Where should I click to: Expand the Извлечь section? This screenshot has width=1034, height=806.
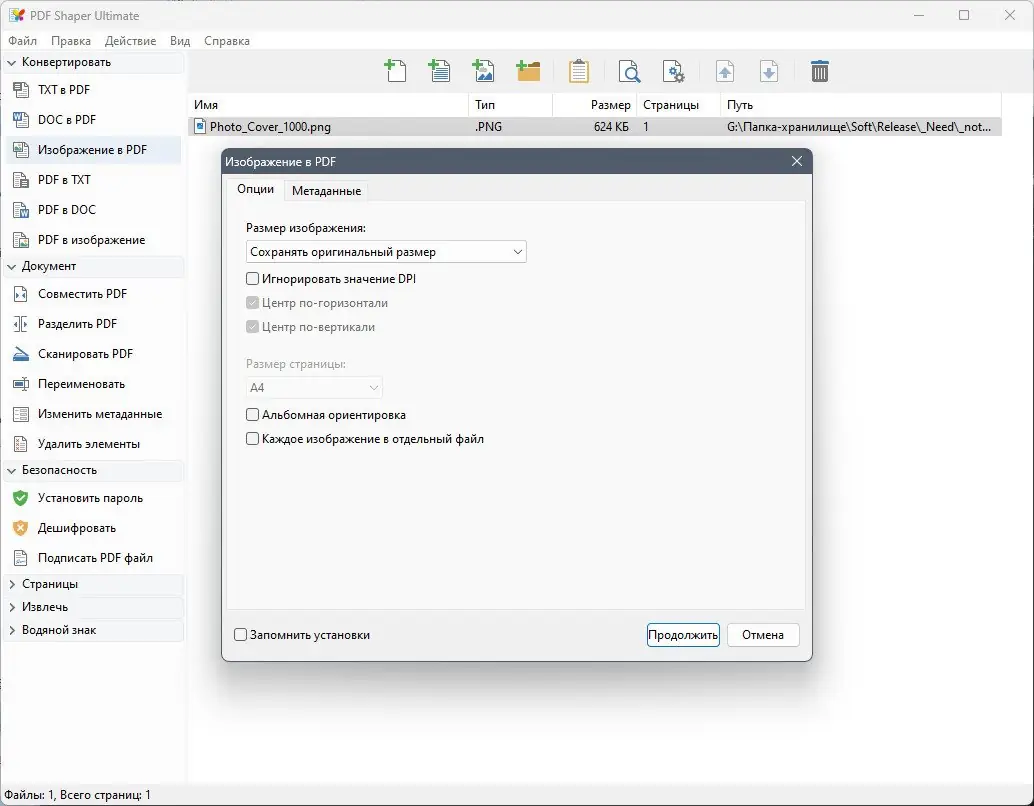(x=11, y=607)
